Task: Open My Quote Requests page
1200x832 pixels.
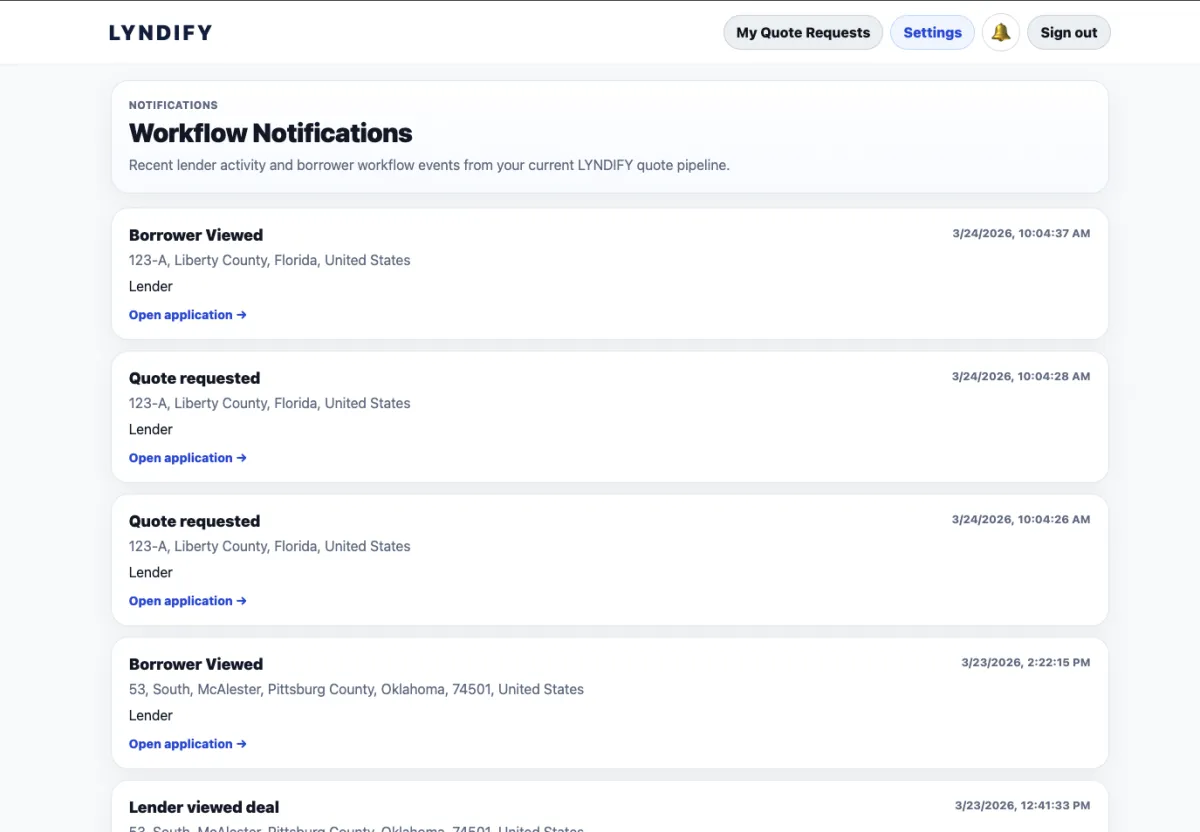Action: click(x=803, y=33)
